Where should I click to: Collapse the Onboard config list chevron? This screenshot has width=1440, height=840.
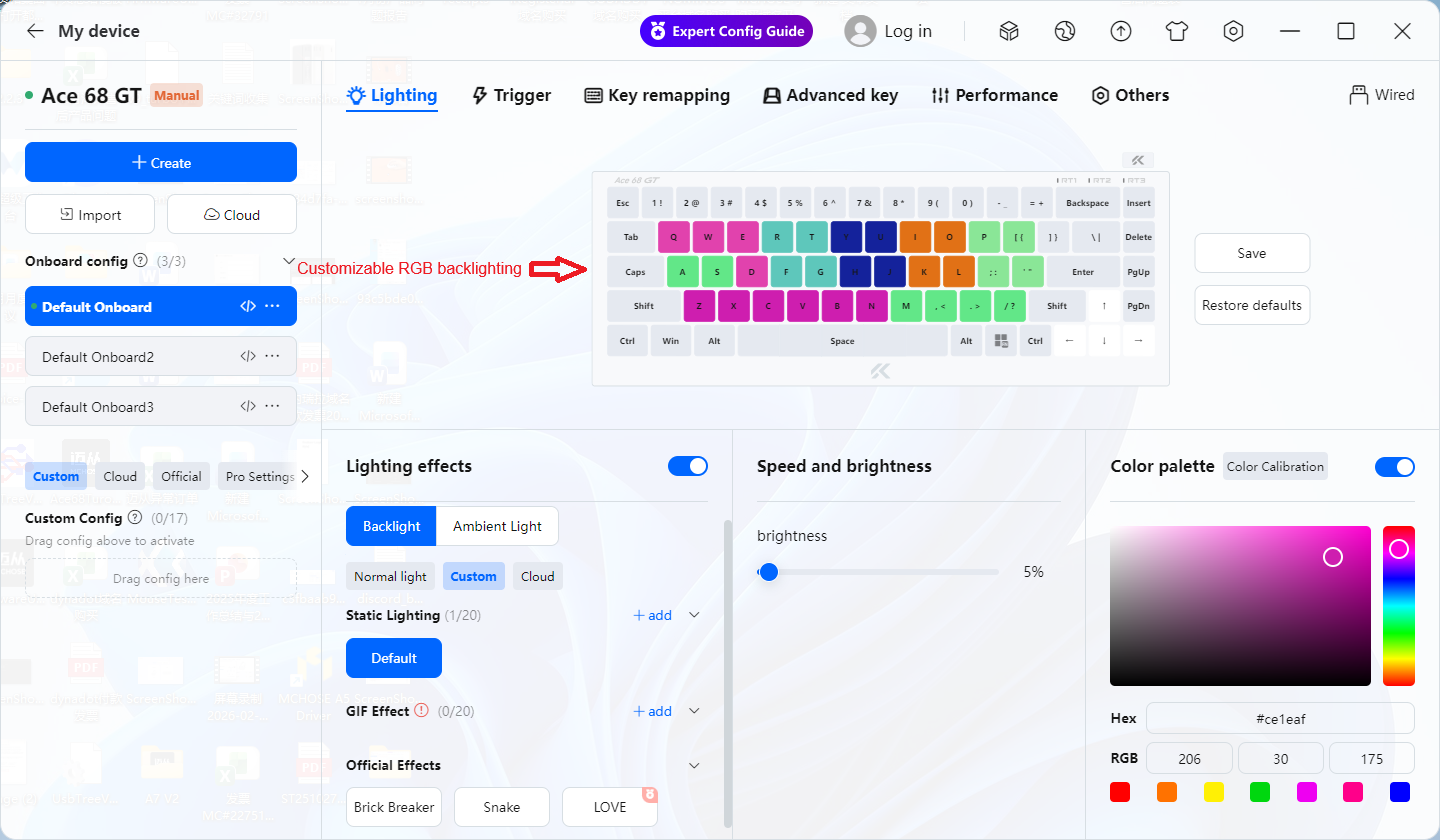tap(289, 261)
